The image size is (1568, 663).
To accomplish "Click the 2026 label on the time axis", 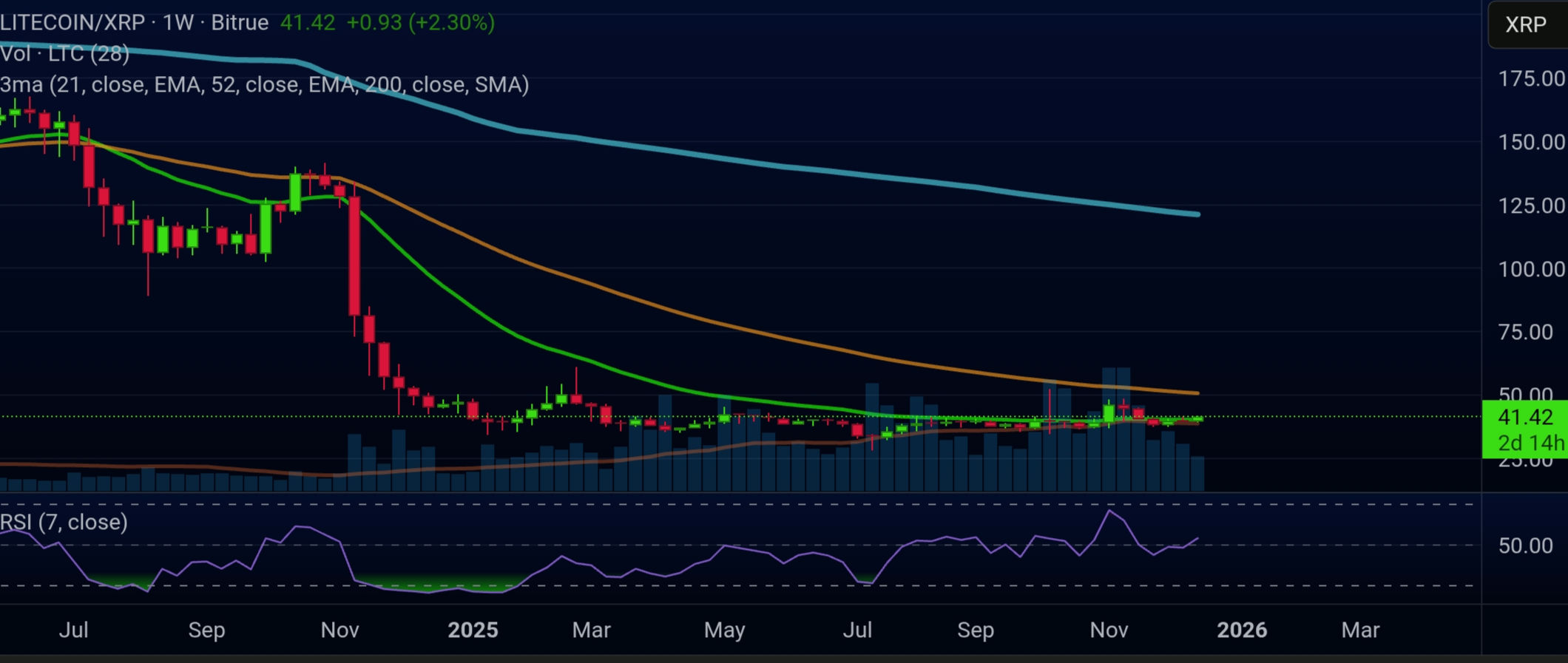I will (x=1242, y=630).
